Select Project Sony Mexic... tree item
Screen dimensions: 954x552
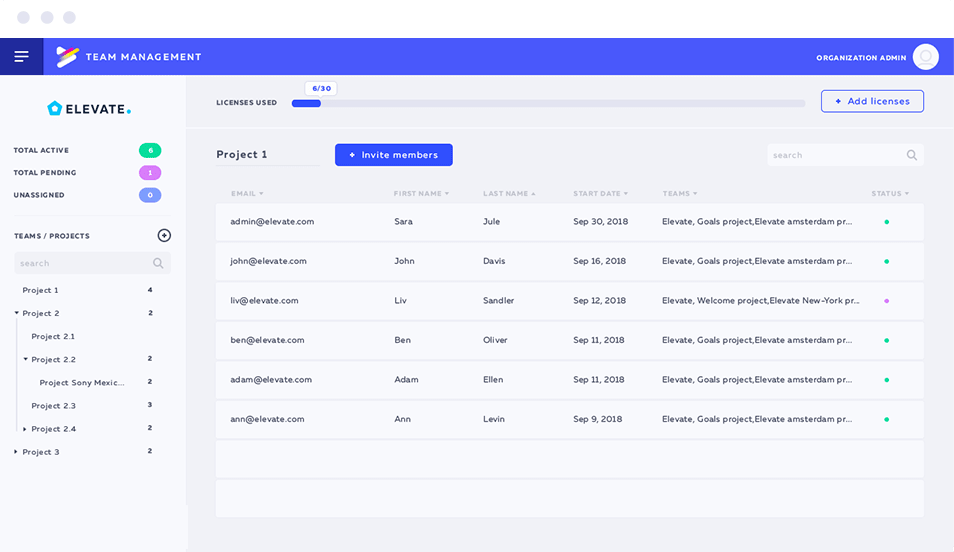(82, 383)
